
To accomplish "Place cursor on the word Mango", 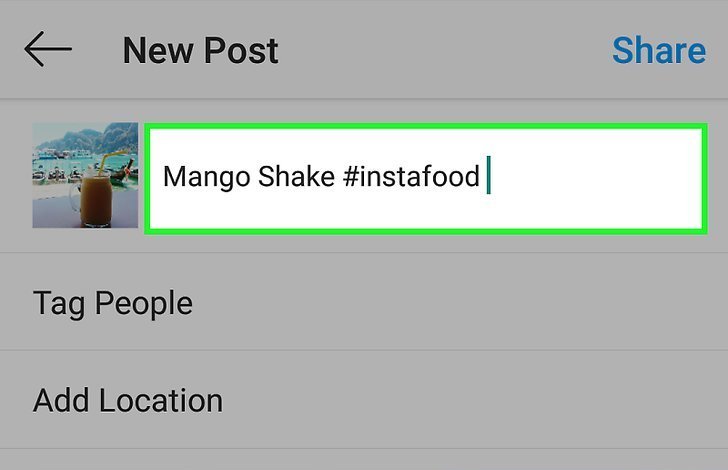I will click(x=207, y=177).
